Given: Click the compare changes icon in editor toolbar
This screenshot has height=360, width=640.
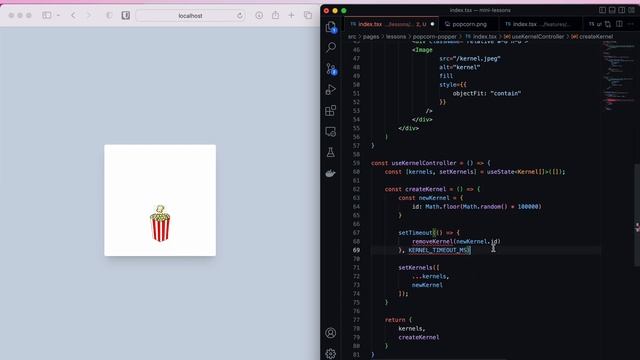Looking at the screenshot, I should 608,24.
